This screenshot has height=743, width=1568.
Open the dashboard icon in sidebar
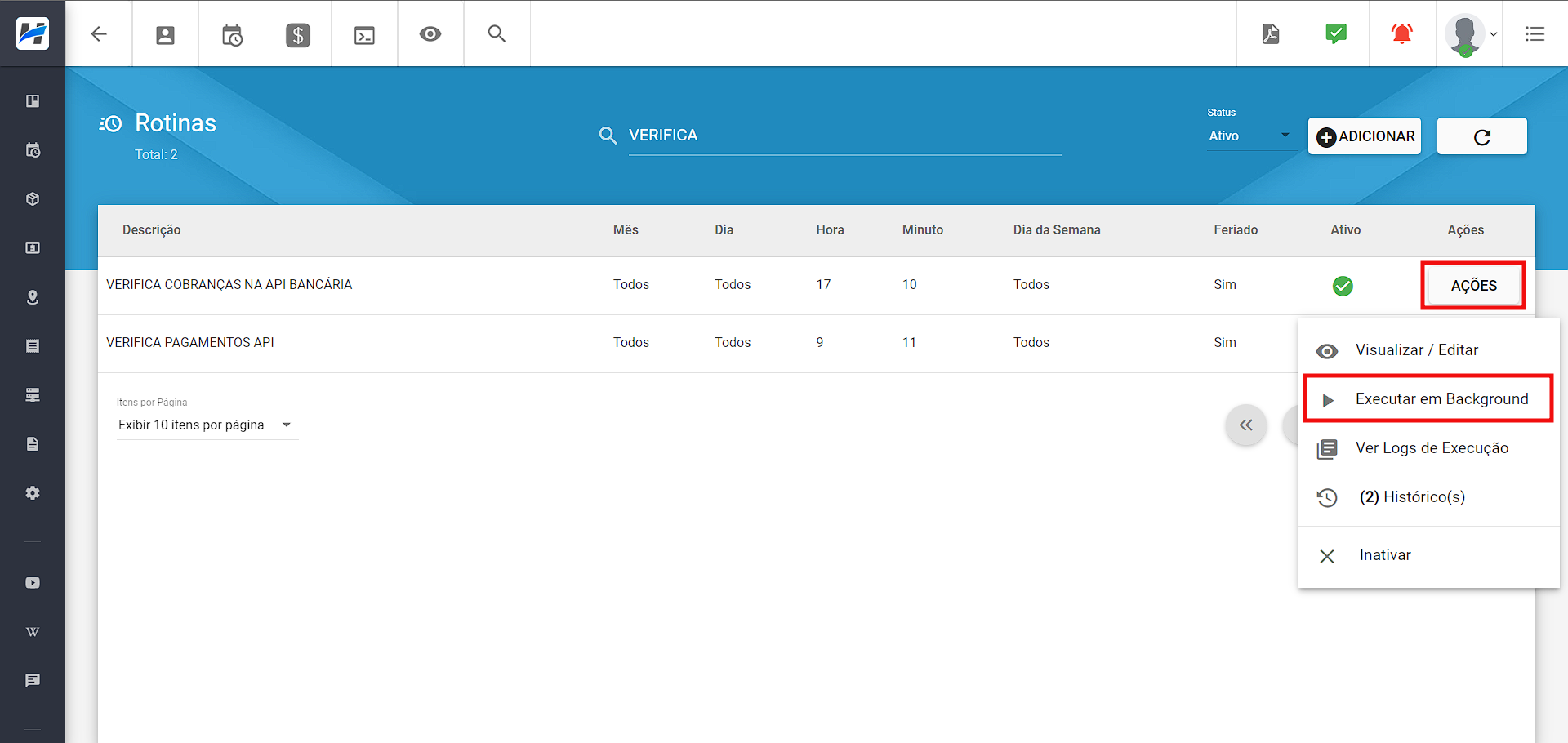(33, 101)
